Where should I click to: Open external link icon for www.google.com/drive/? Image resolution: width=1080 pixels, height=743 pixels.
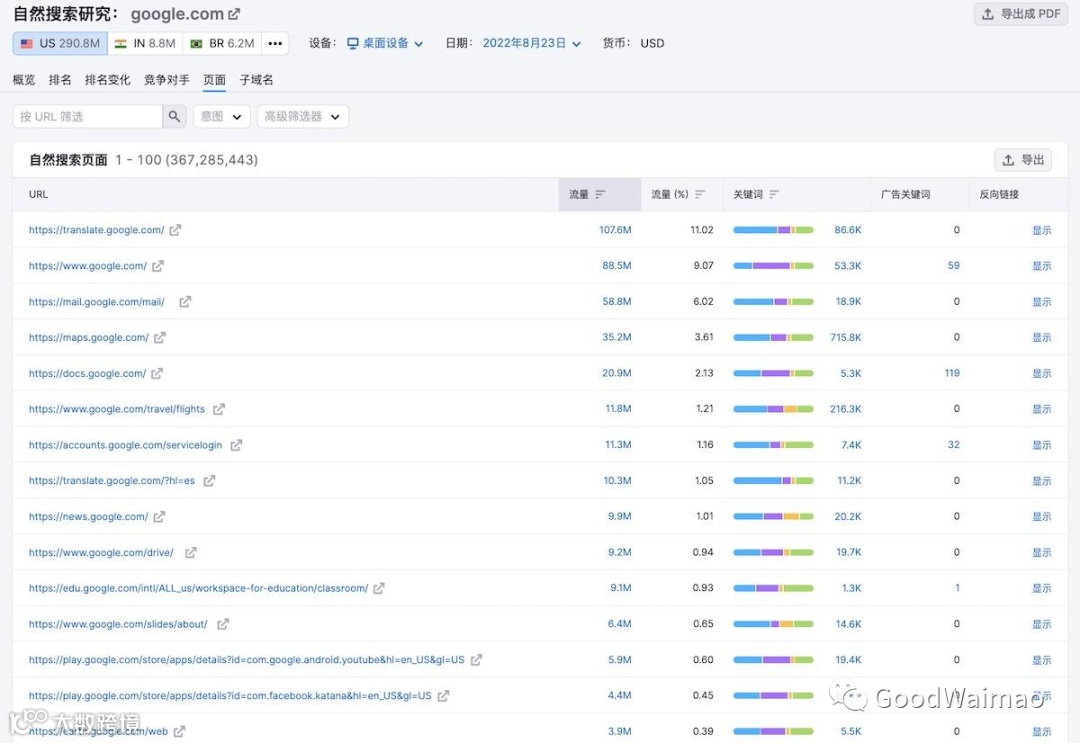pyautogui.click(x=191, y=552)
